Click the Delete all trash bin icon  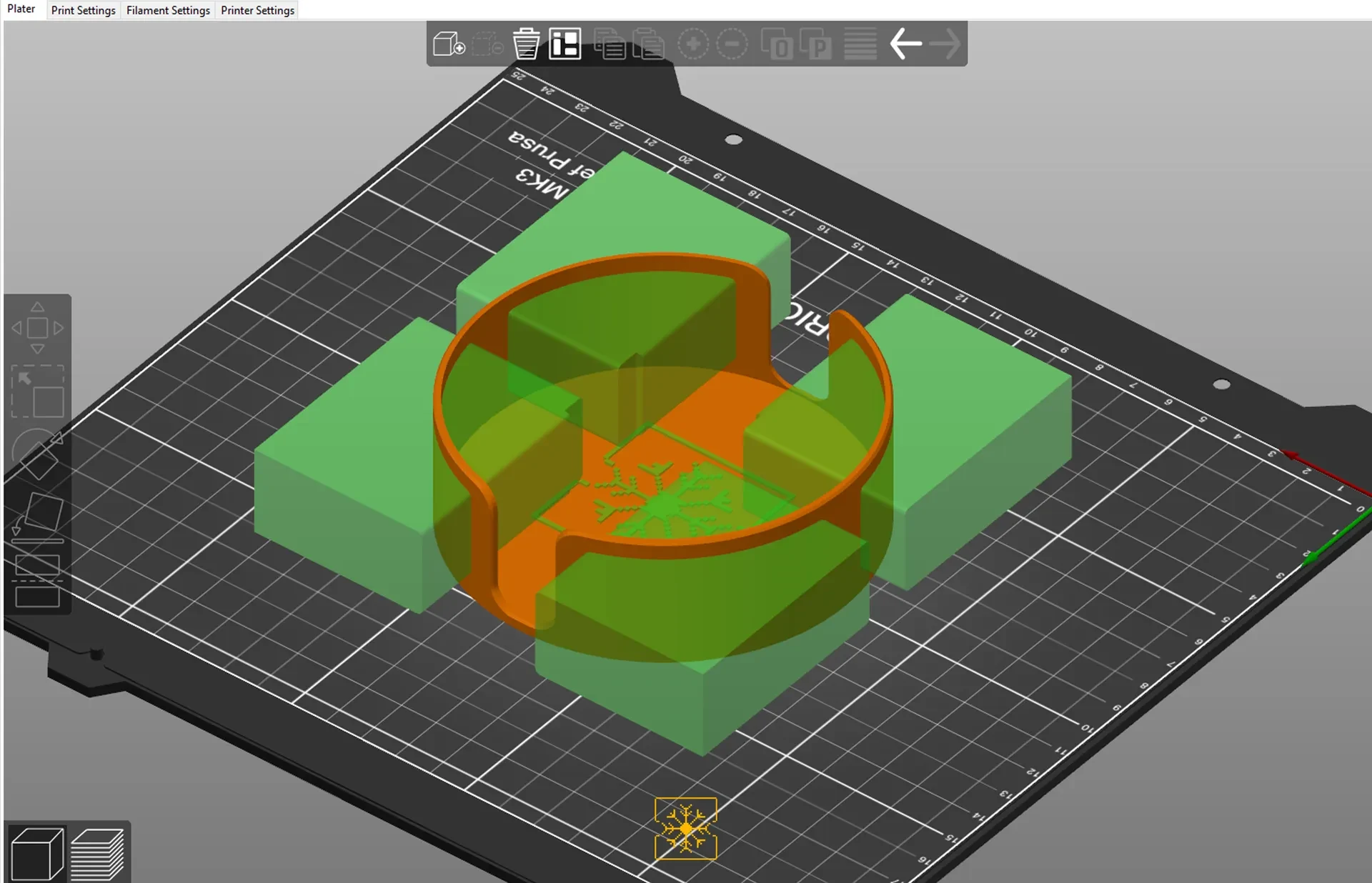point(527,44)
